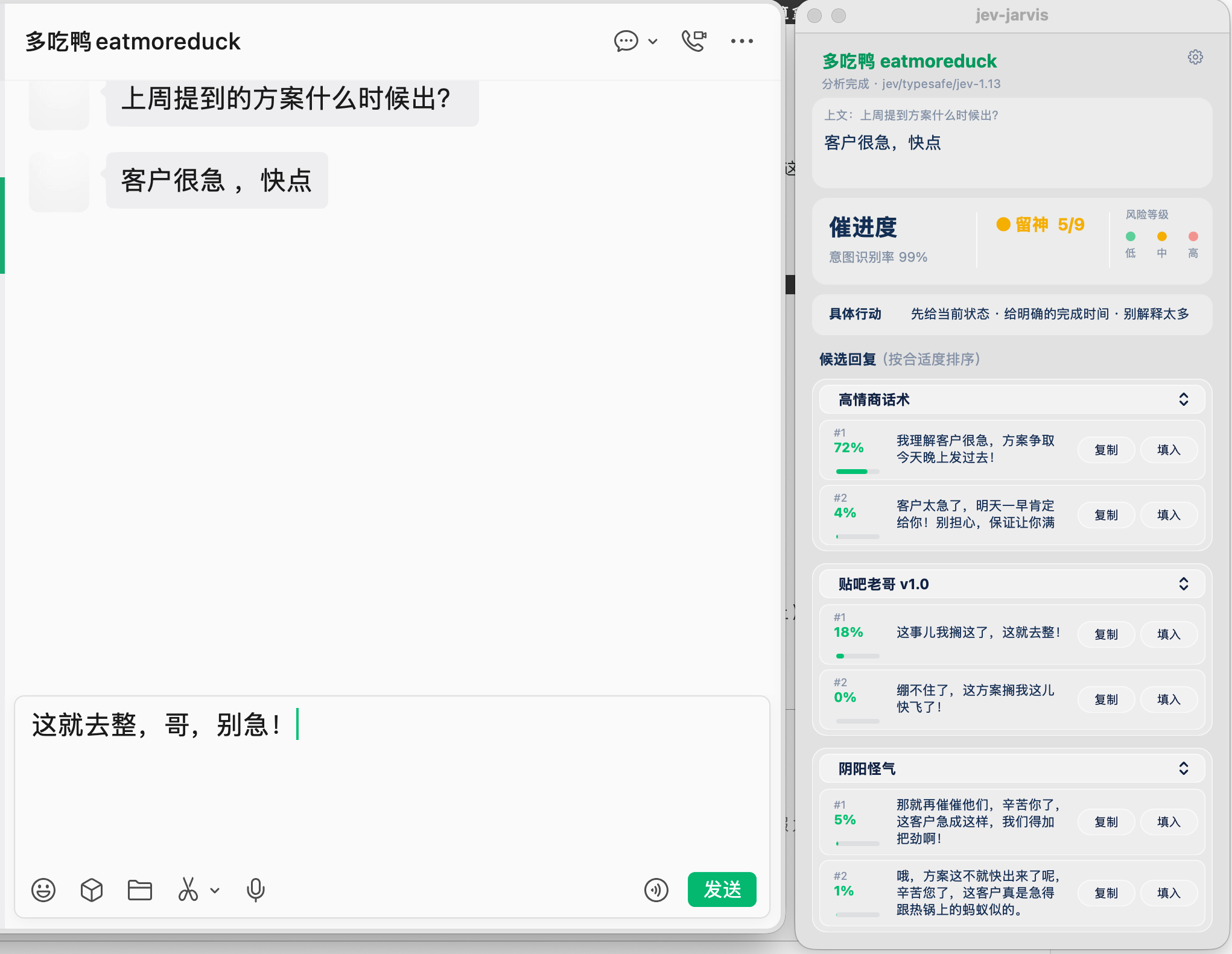
Task: Click the green low risk level dot
Action: point(1131,236)
